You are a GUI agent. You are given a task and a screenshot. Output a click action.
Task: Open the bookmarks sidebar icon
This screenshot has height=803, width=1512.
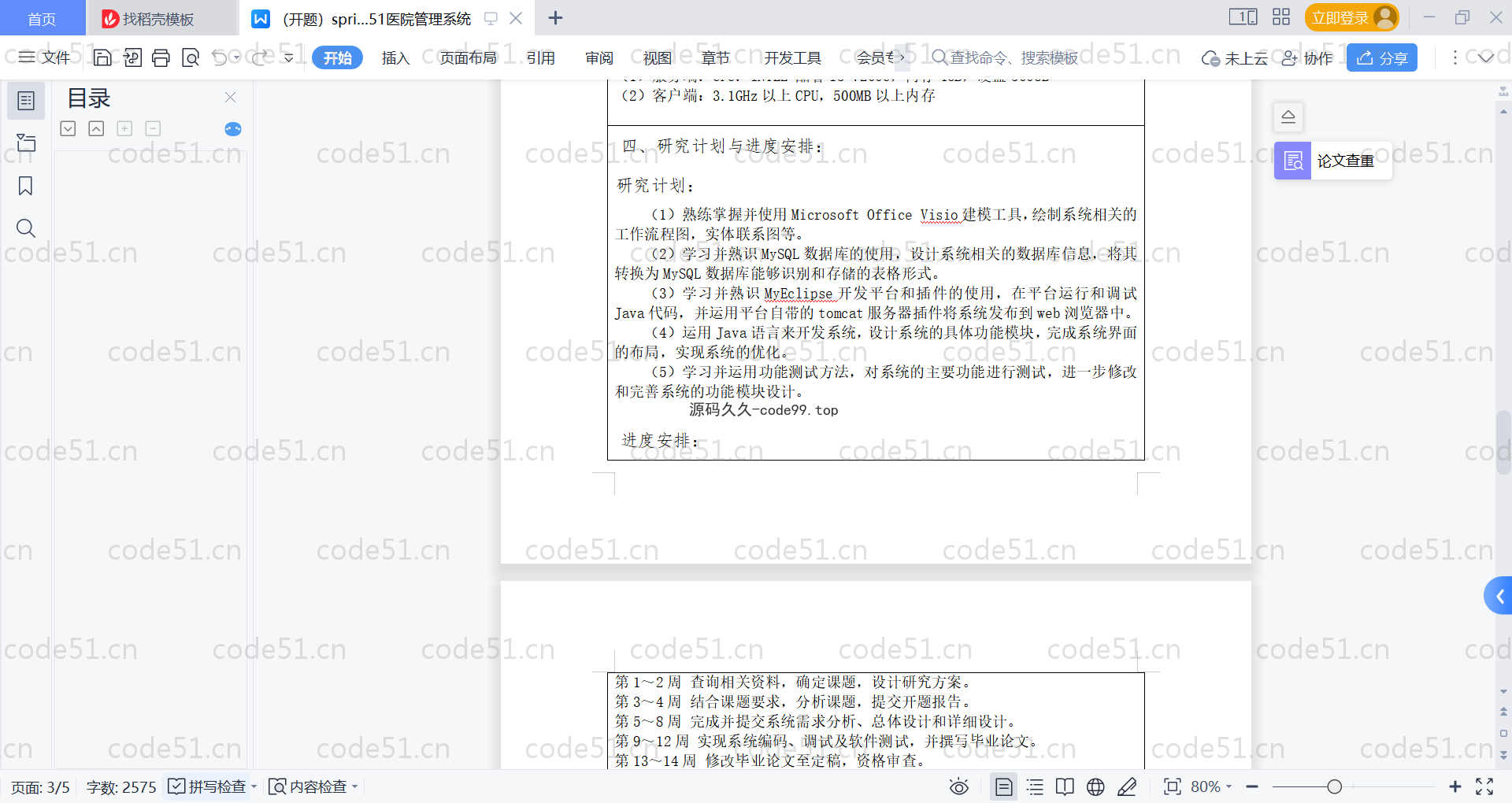pos(26,186)
